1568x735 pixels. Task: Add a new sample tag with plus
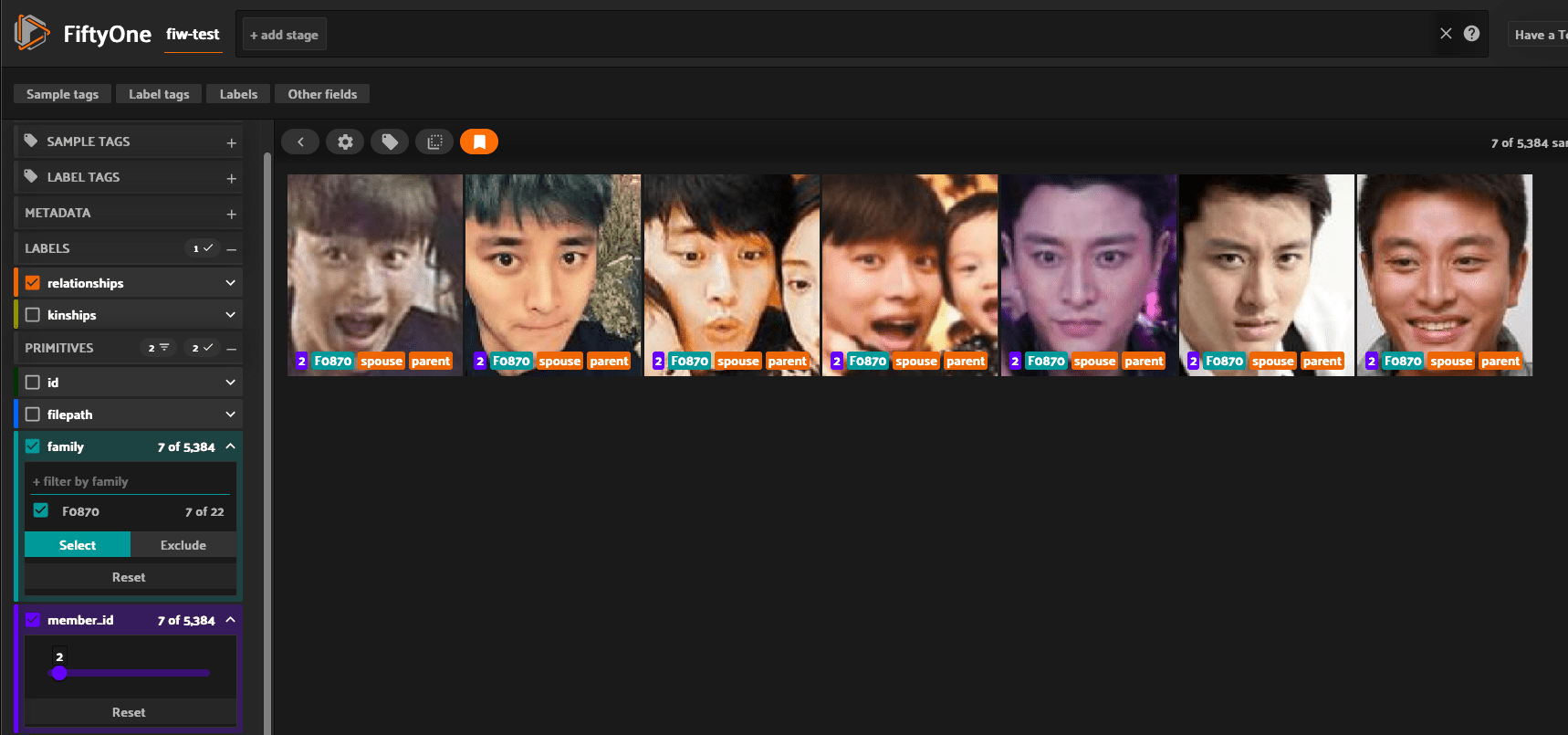click(231, 142)
